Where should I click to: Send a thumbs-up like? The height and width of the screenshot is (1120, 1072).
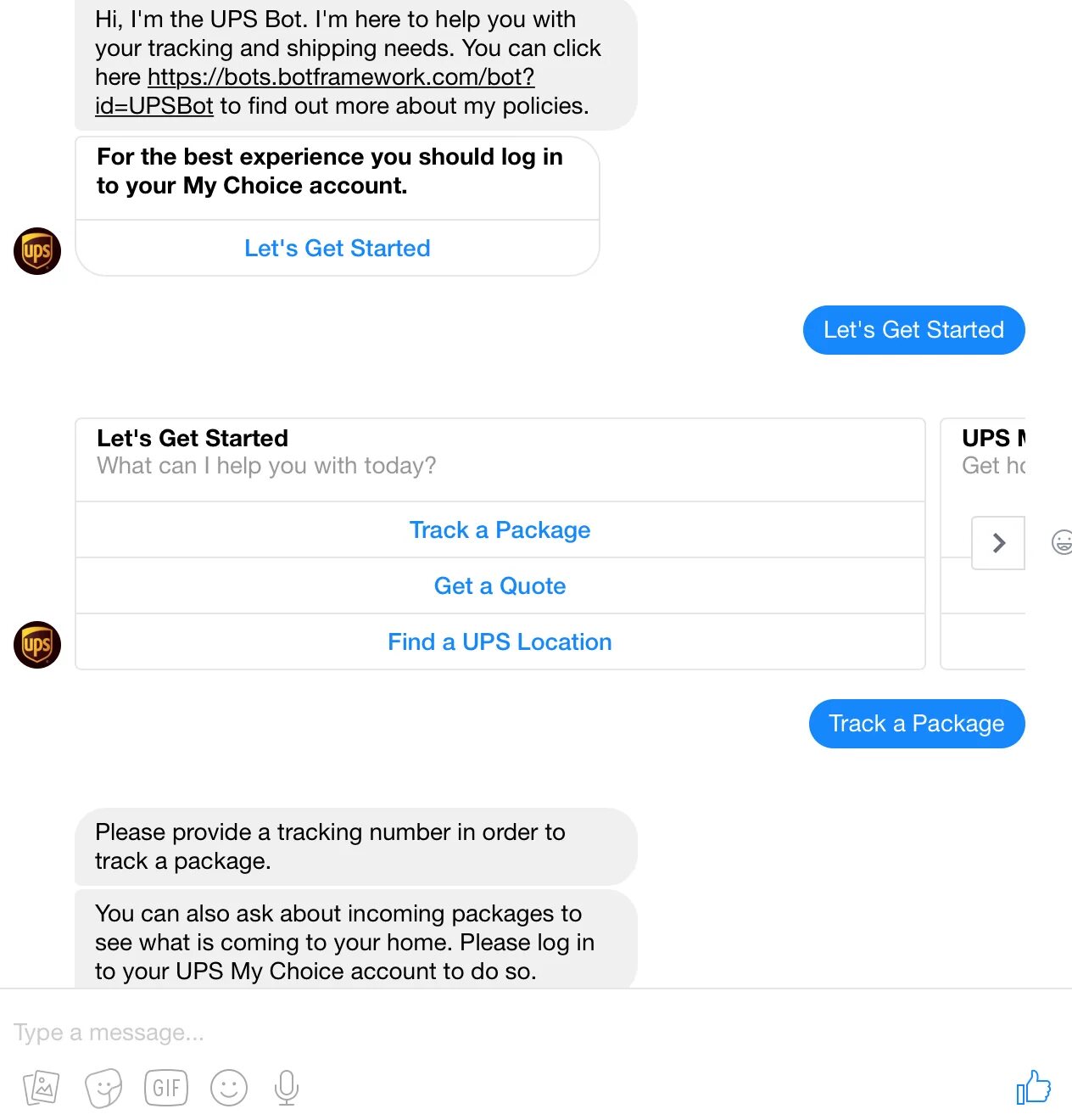[1033, 1087]
